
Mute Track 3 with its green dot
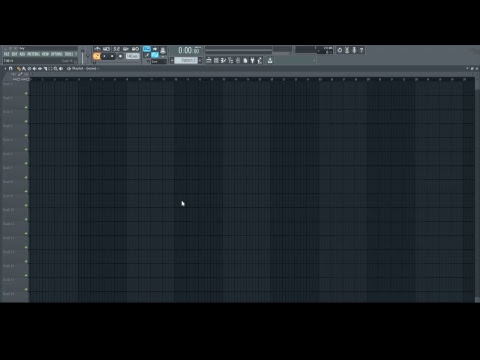pos(26,121)
